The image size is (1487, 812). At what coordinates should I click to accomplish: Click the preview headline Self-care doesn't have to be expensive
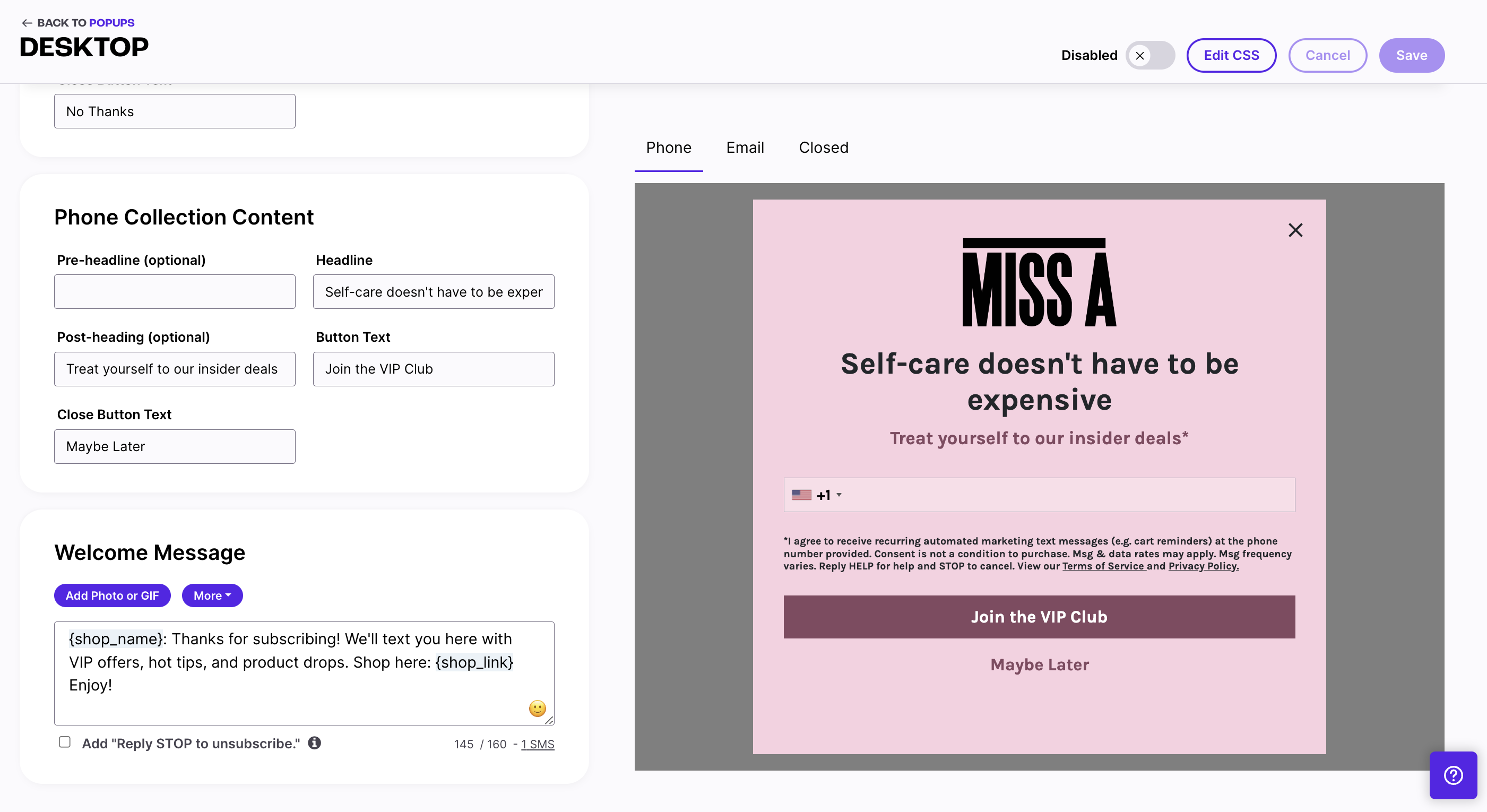tap(1039, 382)
